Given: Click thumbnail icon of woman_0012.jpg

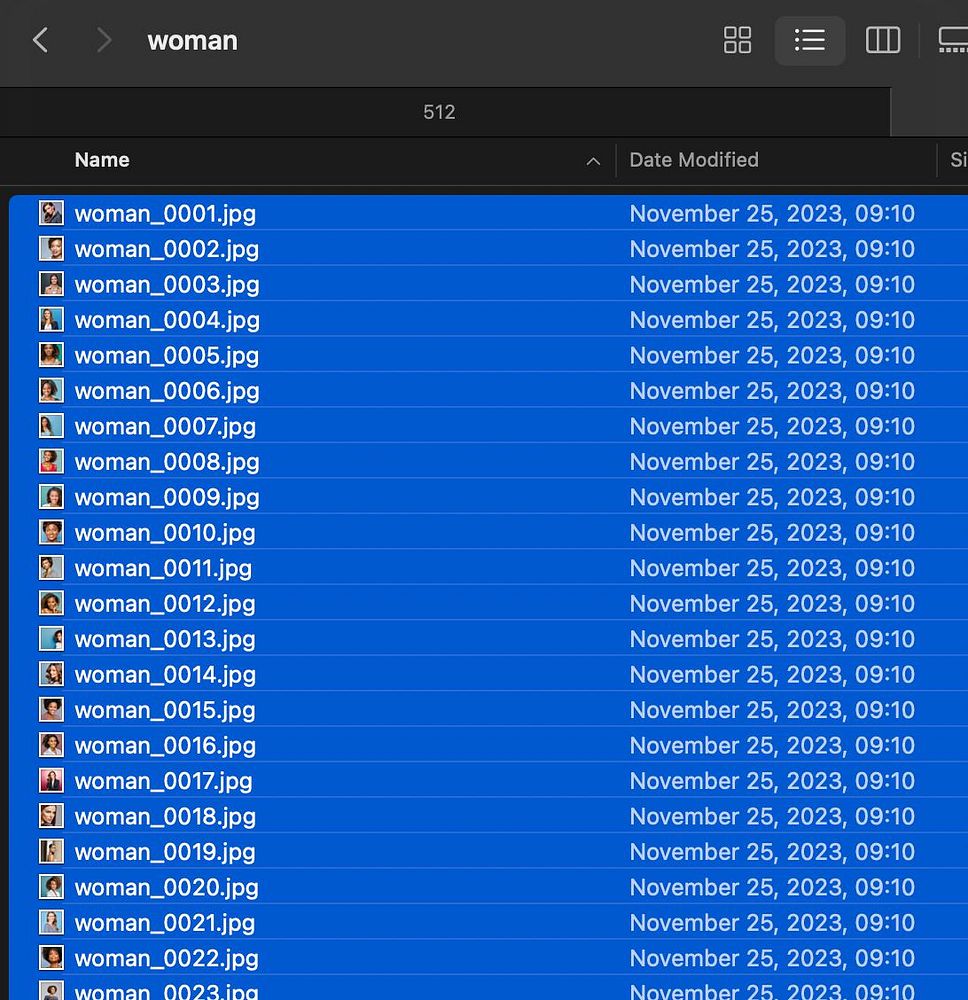Looking at the screenshot, I should [51, 603].
